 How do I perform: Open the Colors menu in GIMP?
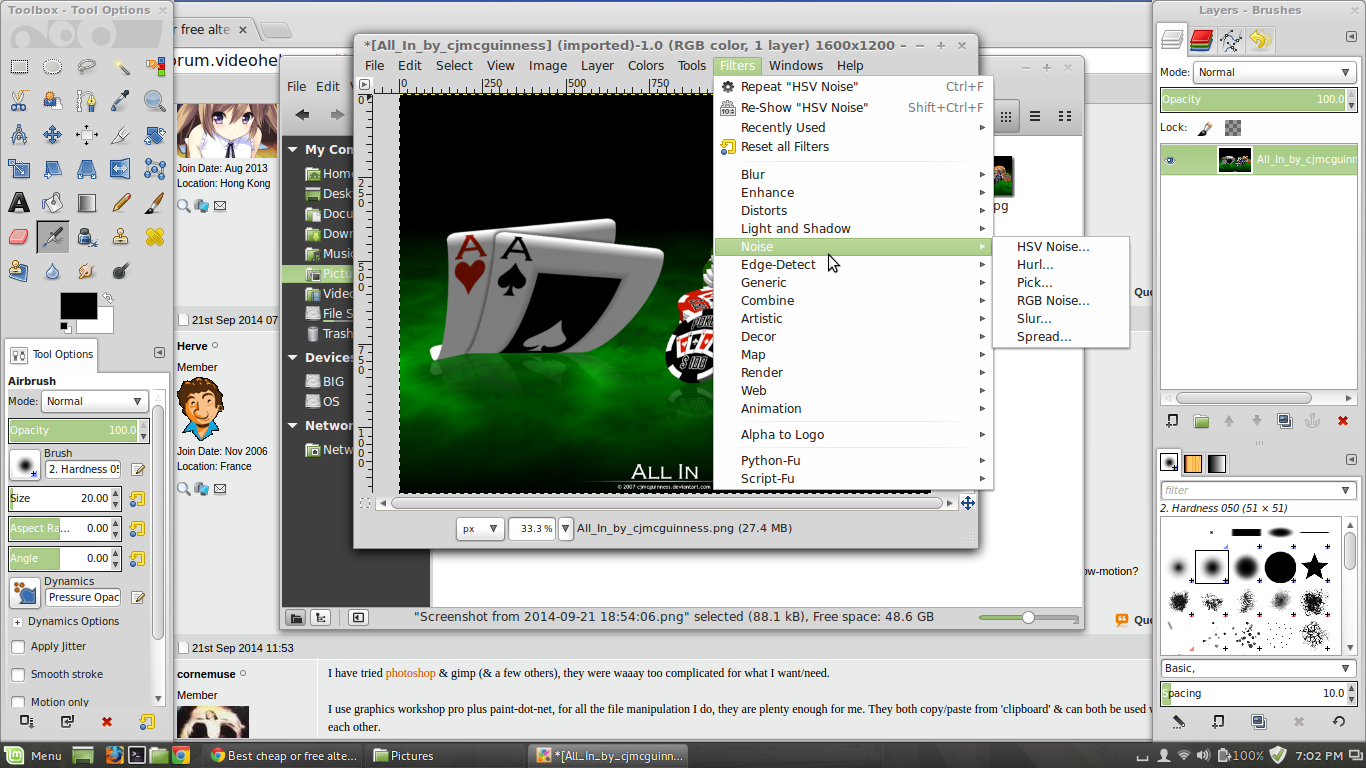pos(646,66)
